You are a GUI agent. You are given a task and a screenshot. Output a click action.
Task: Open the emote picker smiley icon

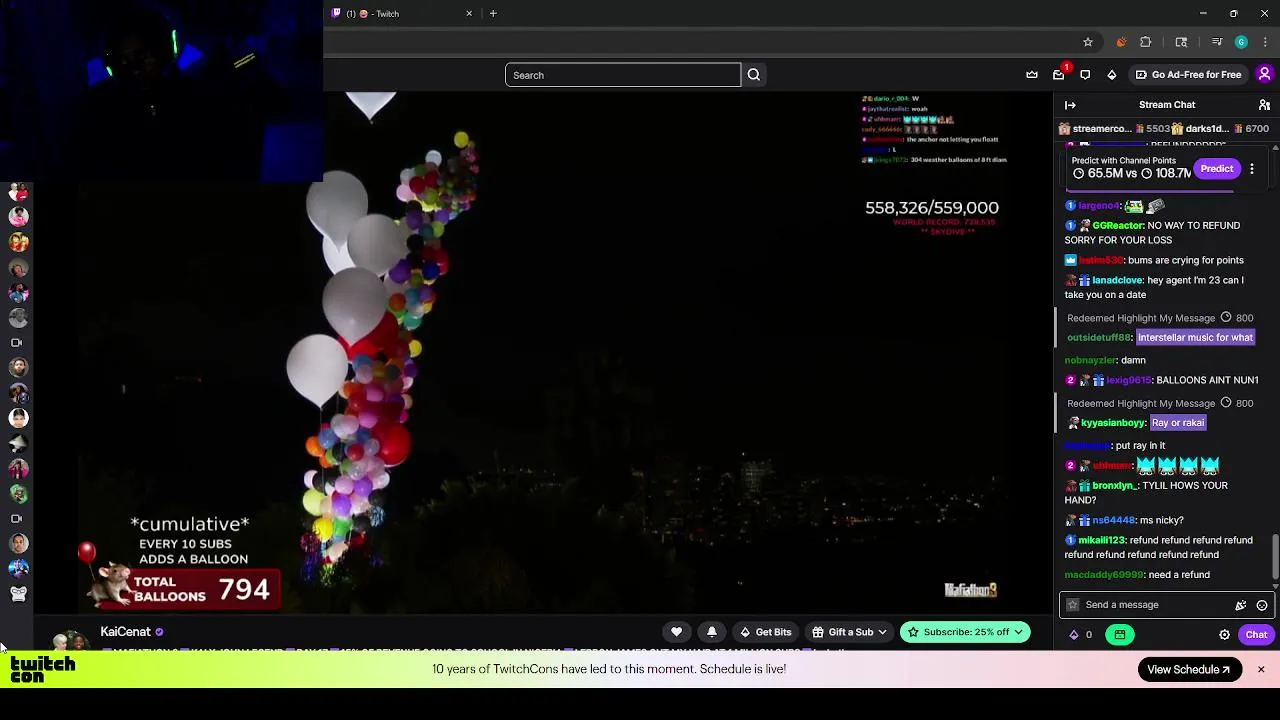[x=1262, y=605]
